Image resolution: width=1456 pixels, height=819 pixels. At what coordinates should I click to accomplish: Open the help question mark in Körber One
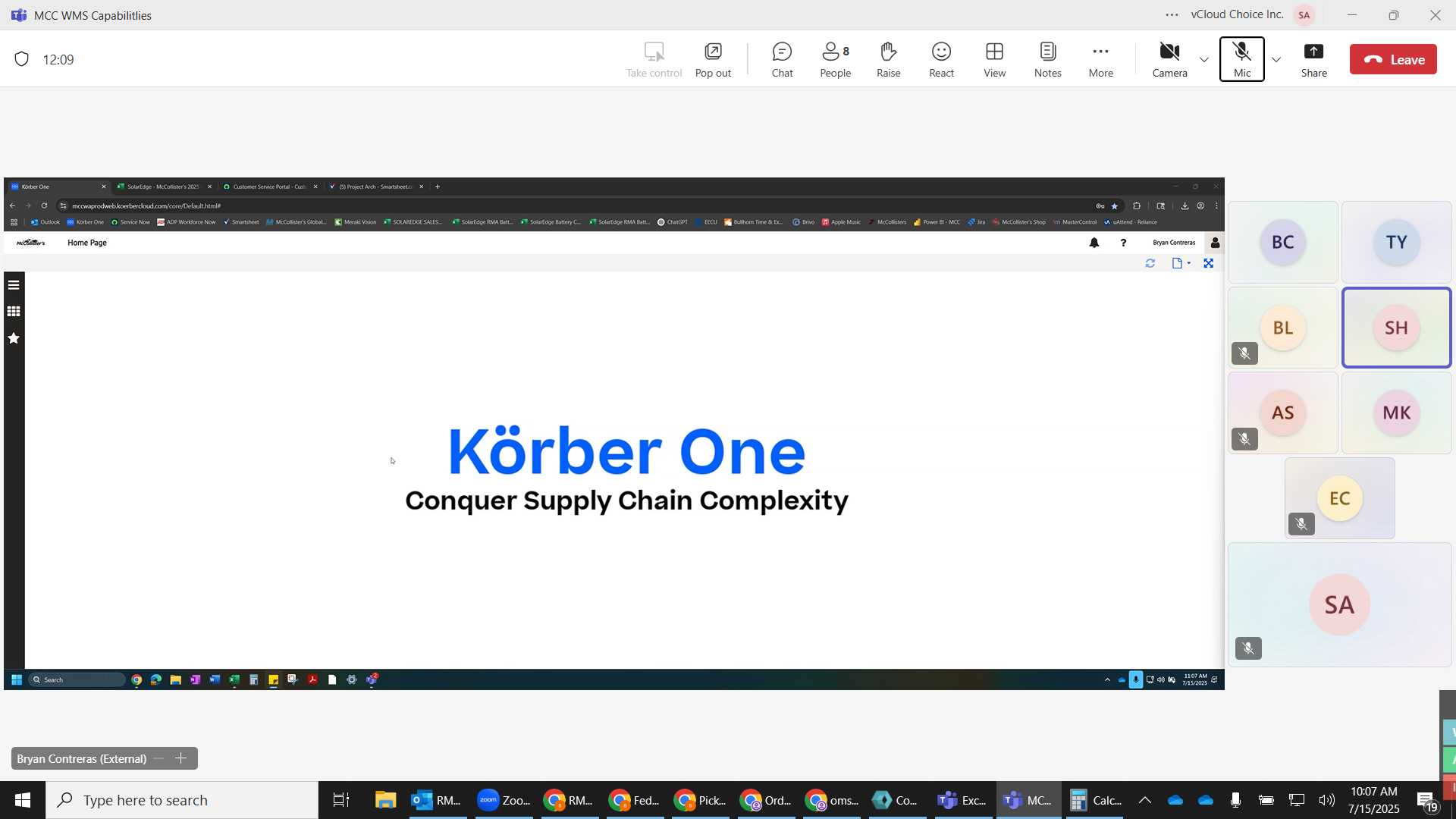coord(1123,243)
